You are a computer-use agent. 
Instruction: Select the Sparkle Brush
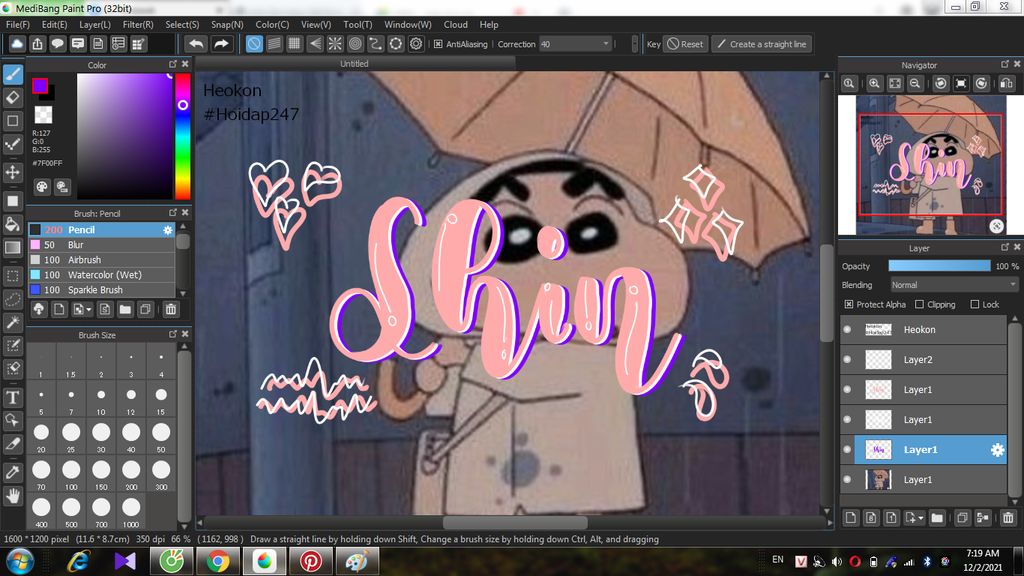pos(101,290)
